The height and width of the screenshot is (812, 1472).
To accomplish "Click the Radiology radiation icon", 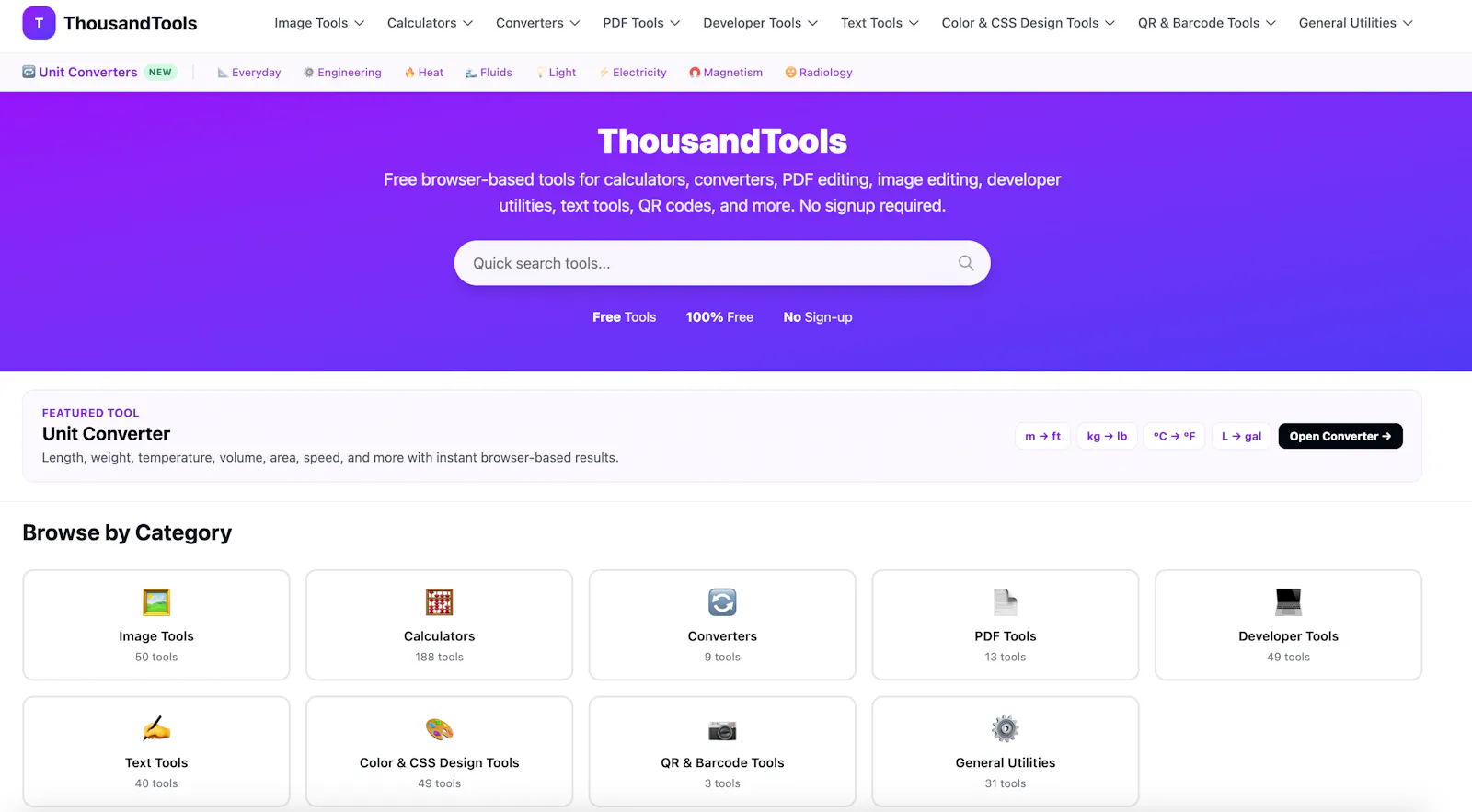I will point(790,73).
